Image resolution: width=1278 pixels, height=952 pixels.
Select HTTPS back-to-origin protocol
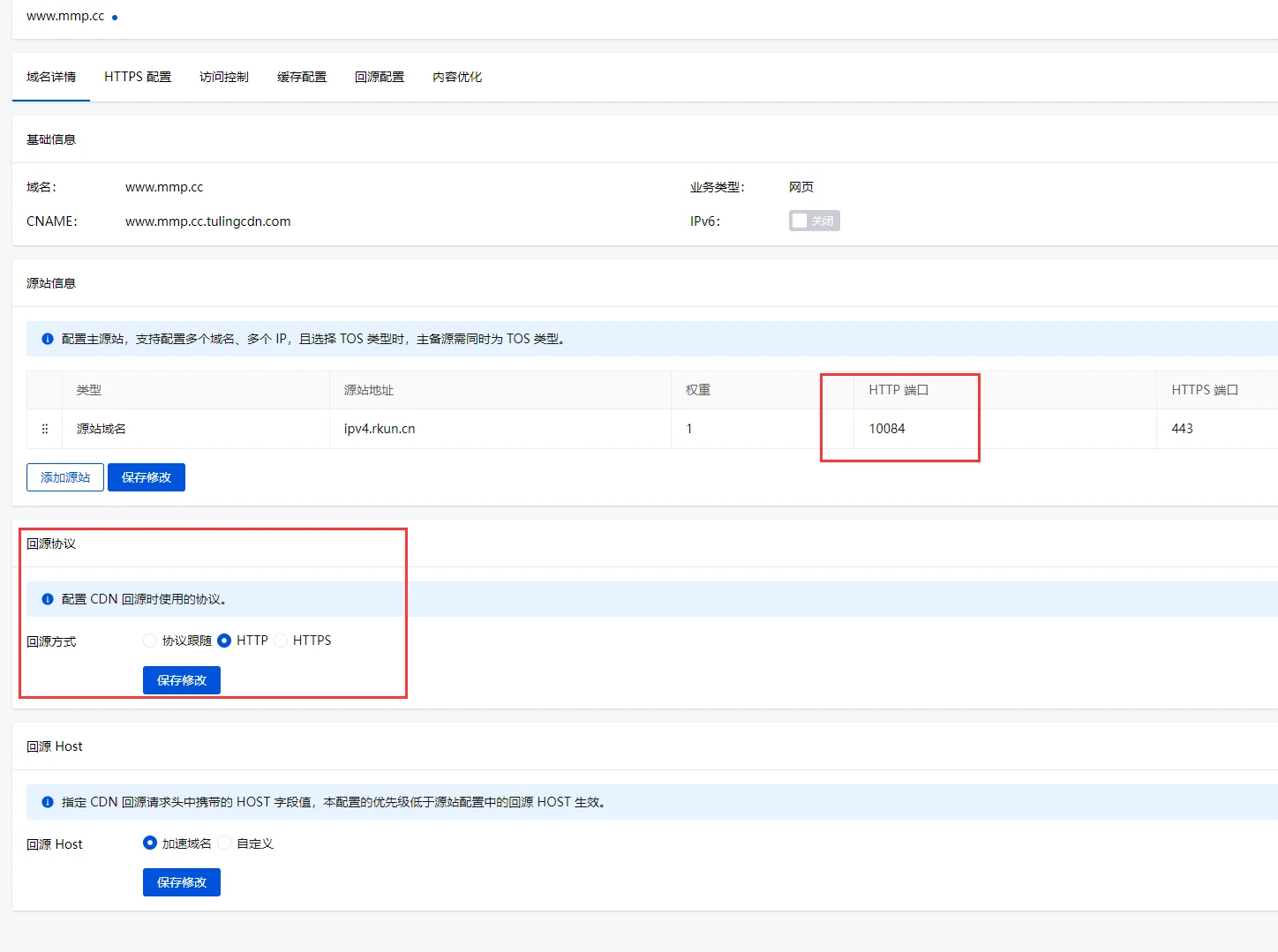281,641
